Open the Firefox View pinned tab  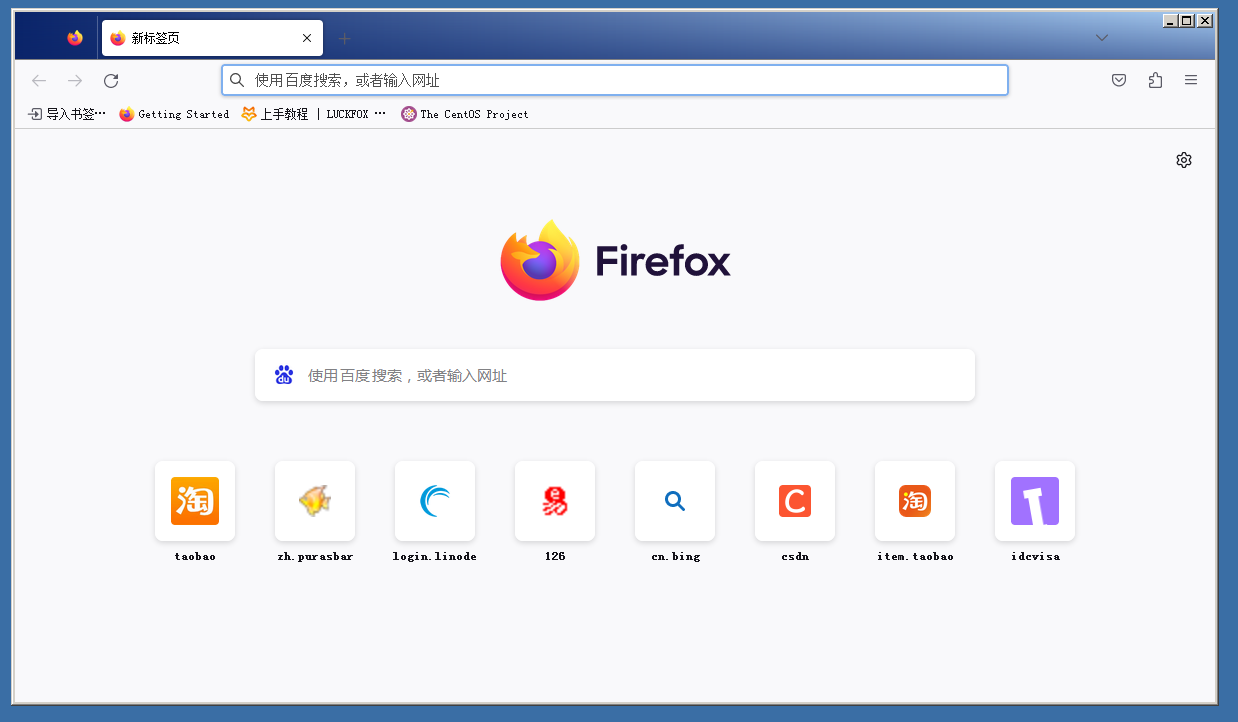75,38
